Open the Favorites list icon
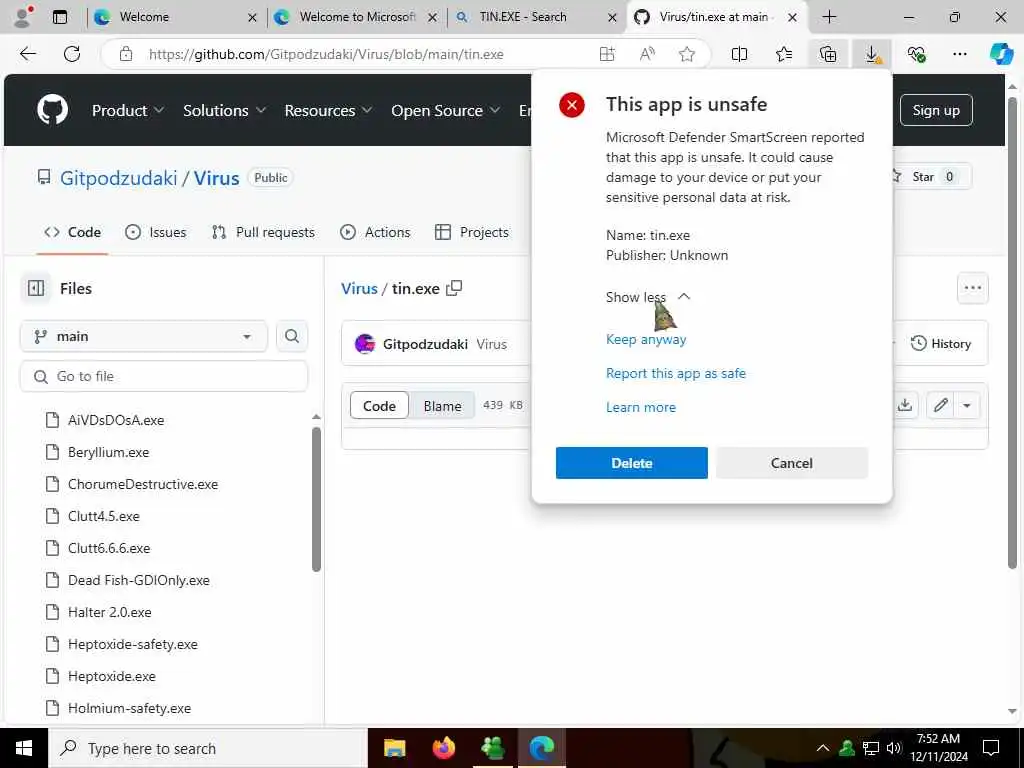This screenshot has height=768, width=1024. click(784, 54)
